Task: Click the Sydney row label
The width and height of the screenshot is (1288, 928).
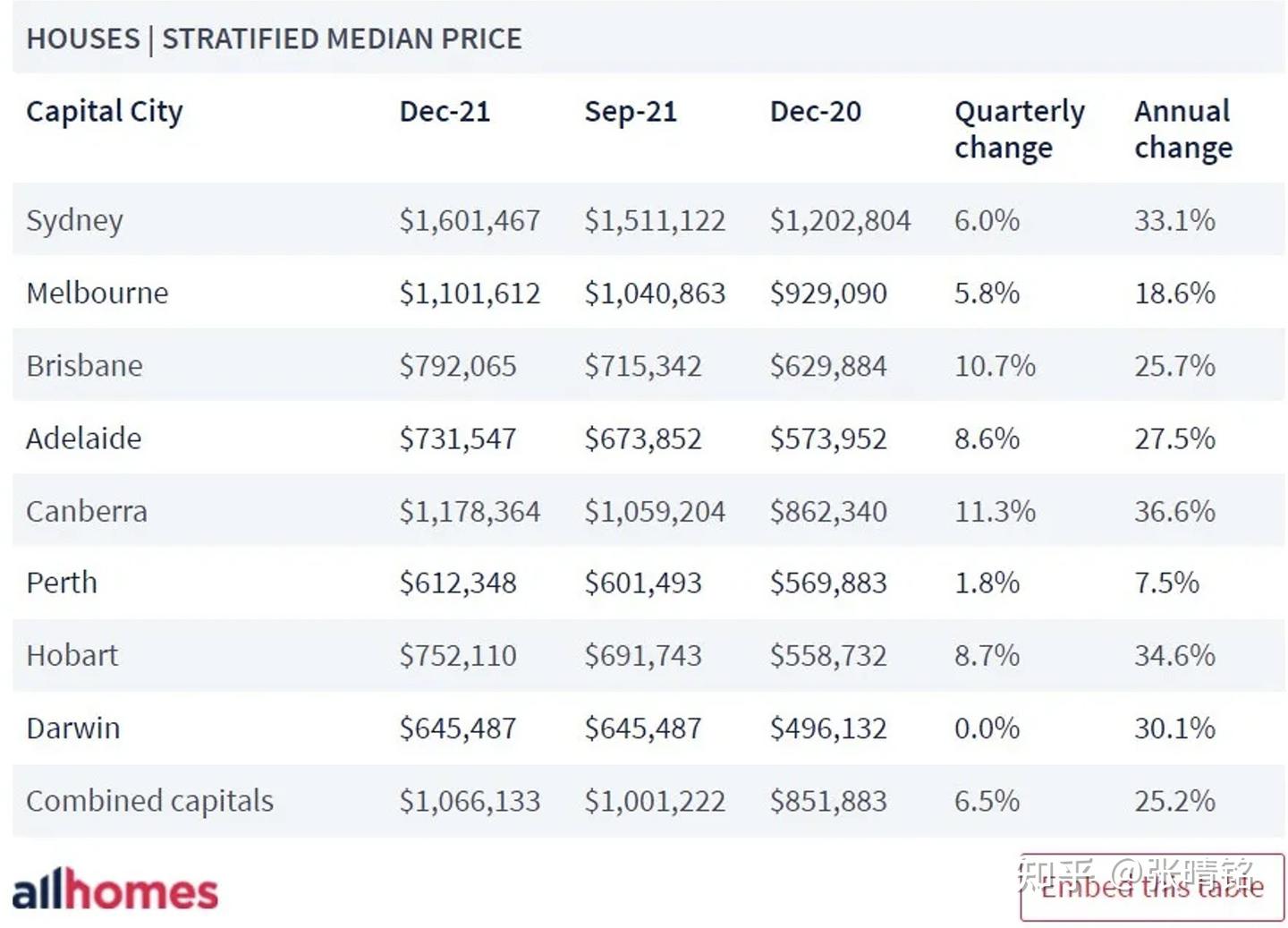Action: 74,220
